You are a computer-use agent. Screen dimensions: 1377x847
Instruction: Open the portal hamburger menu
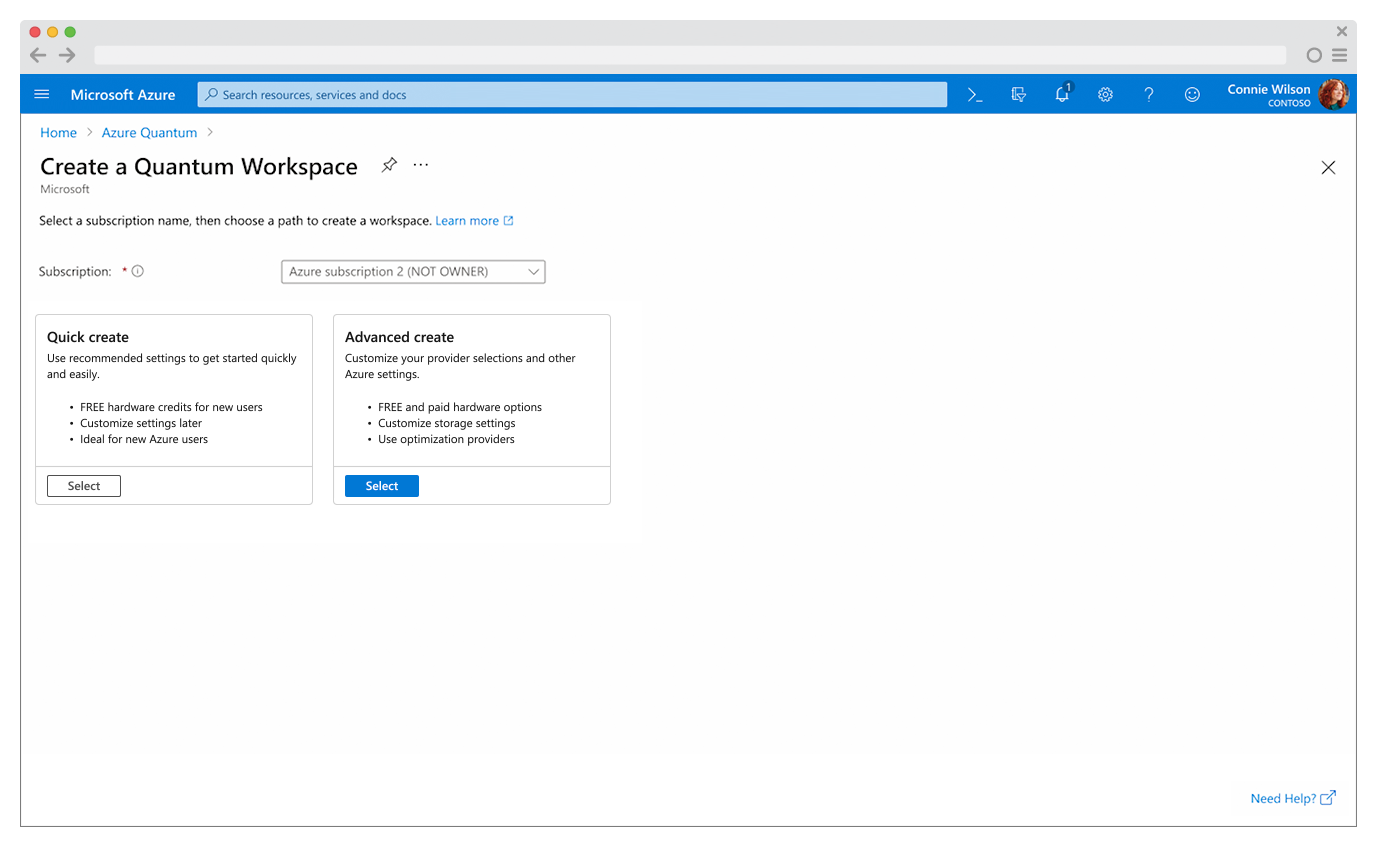tap(41, 94)
